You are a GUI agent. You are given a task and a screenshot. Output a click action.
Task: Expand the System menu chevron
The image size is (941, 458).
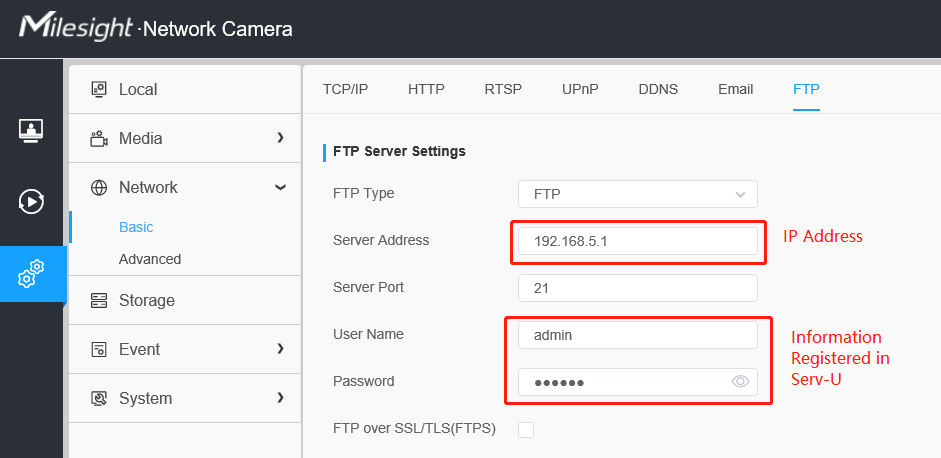click(x=280, y=397)
